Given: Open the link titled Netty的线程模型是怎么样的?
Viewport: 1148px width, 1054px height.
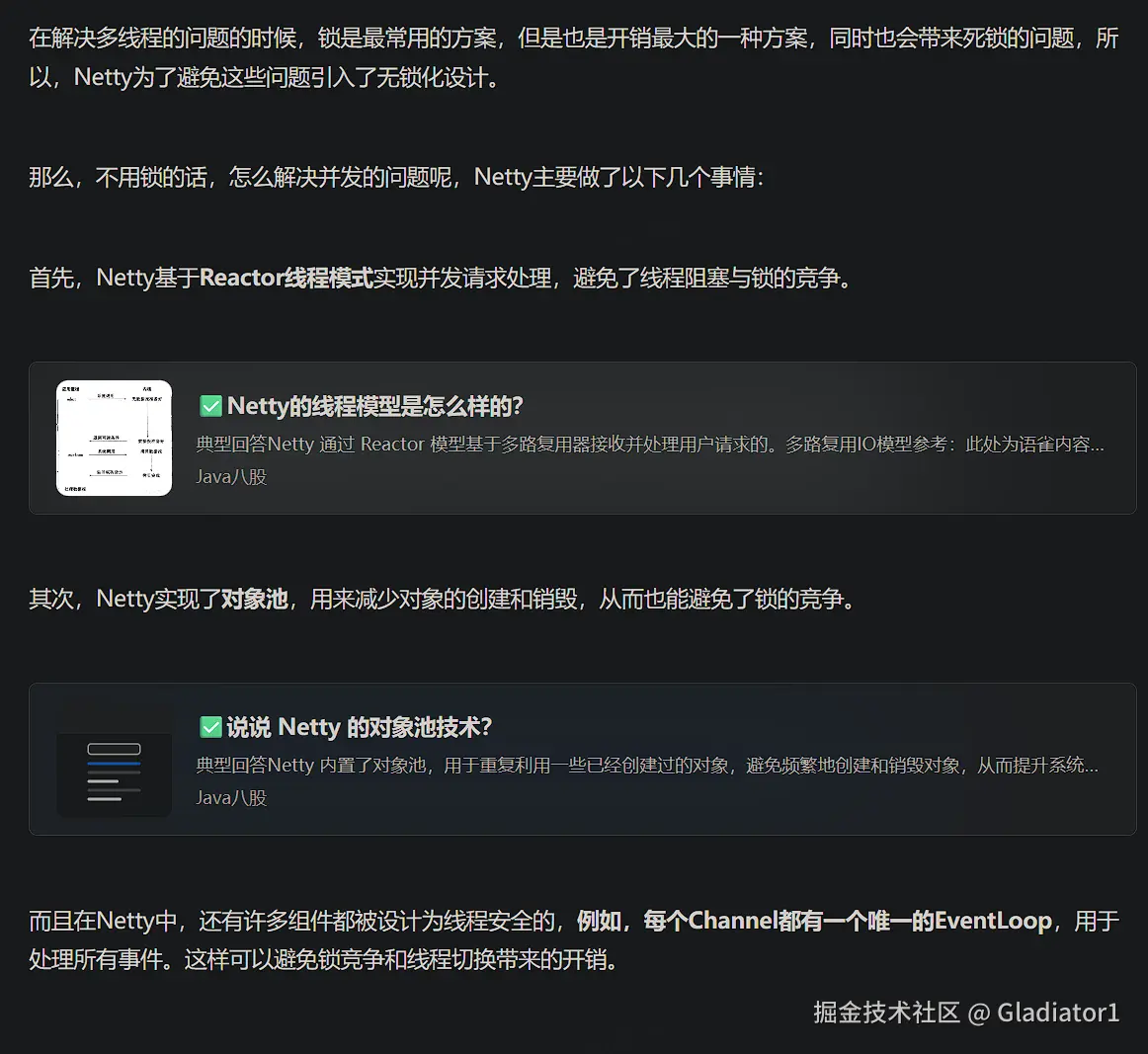Looking at the screenshot, I should point(374,406).
